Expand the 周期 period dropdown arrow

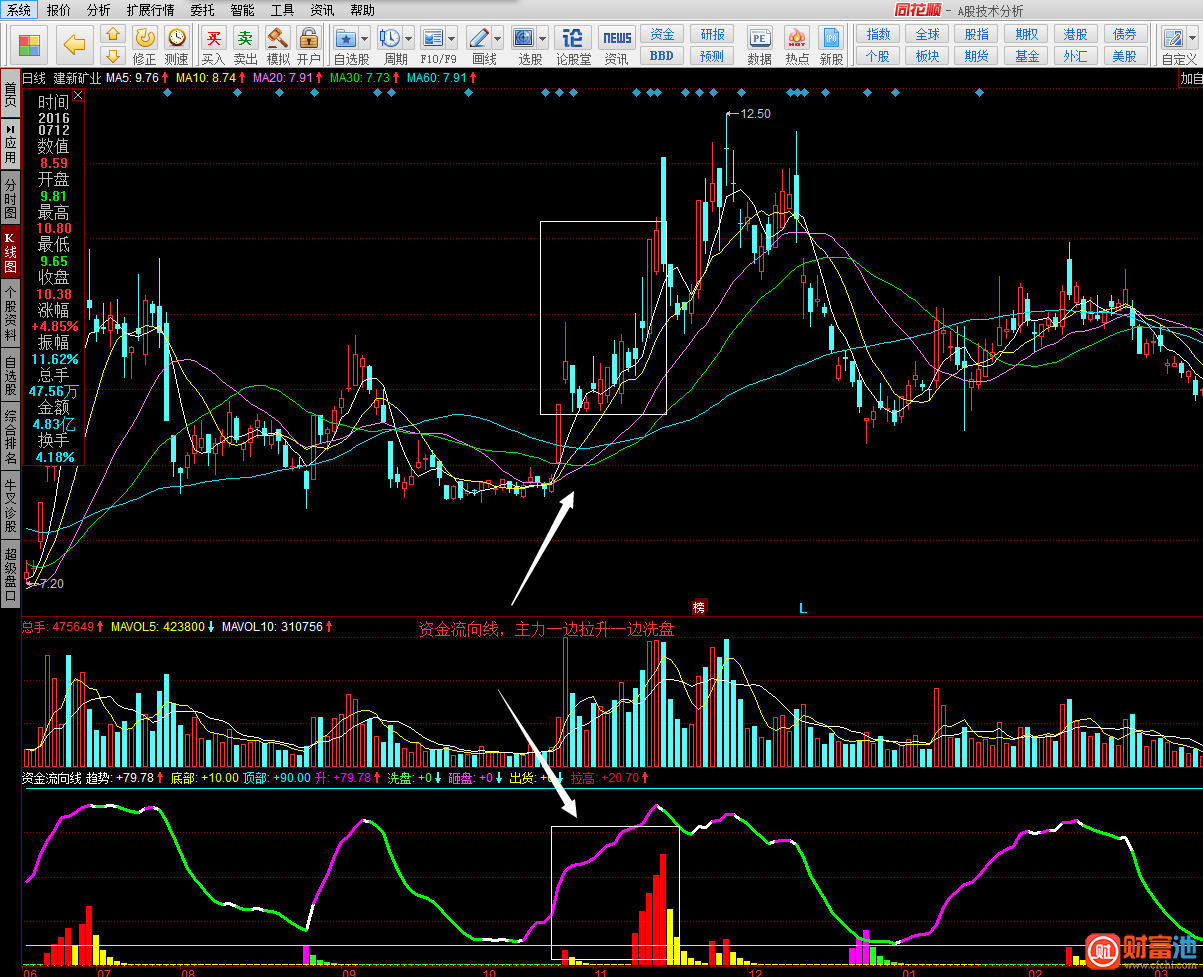(409, 39)
